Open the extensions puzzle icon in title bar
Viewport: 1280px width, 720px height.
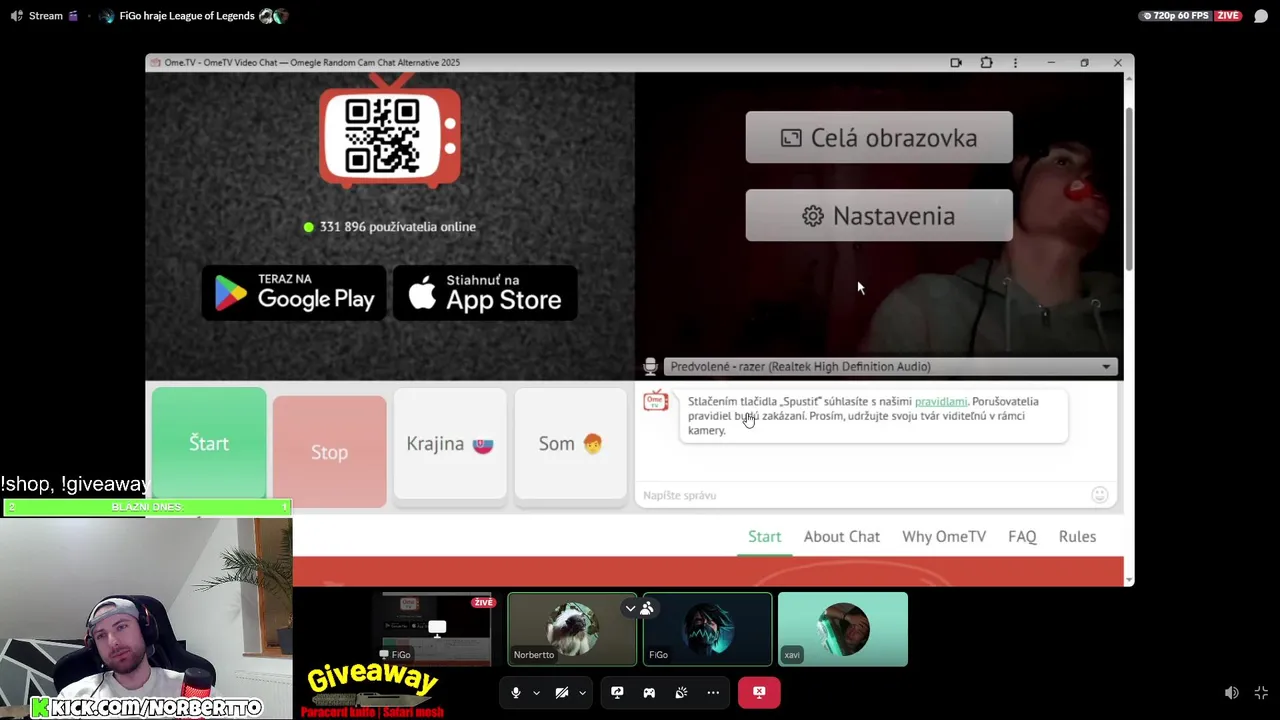coord(986,63)
